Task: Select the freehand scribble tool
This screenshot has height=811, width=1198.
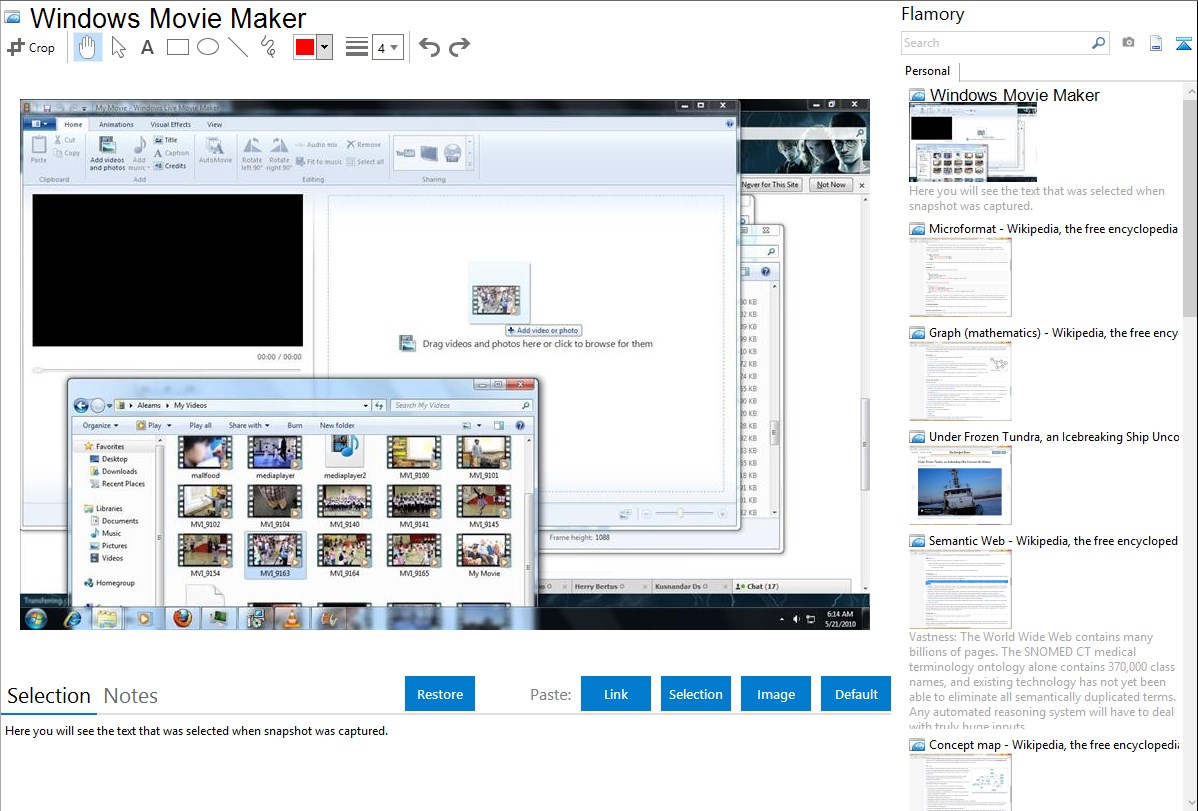Action: [268, 47]
